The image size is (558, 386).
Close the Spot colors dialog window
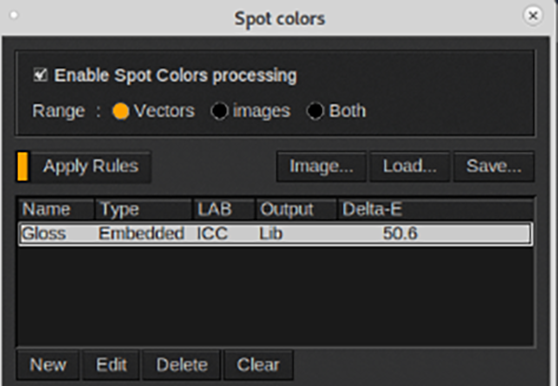click(x=533, y=16)
